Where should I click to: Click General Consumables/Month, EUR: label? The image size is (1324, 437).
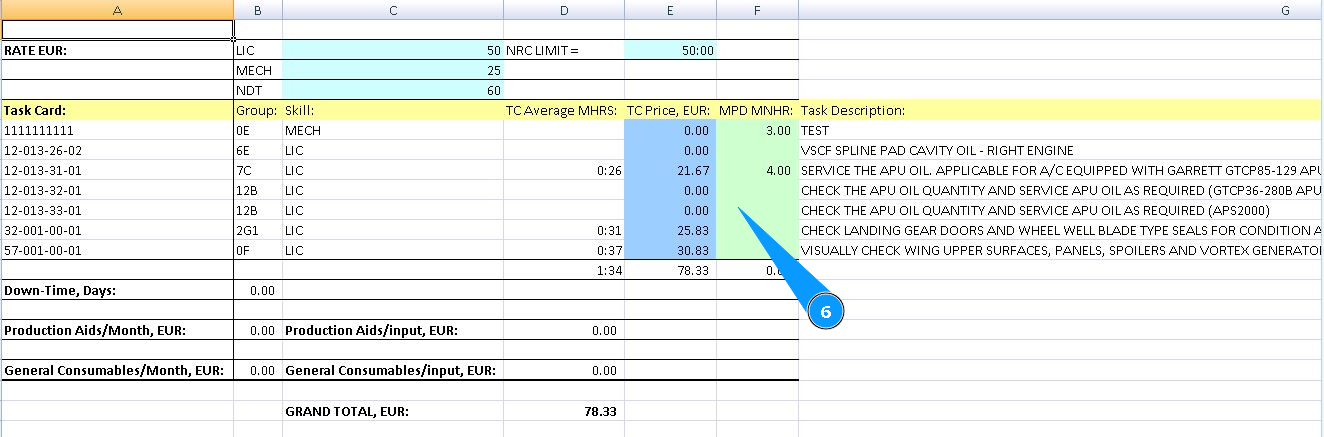117,370
